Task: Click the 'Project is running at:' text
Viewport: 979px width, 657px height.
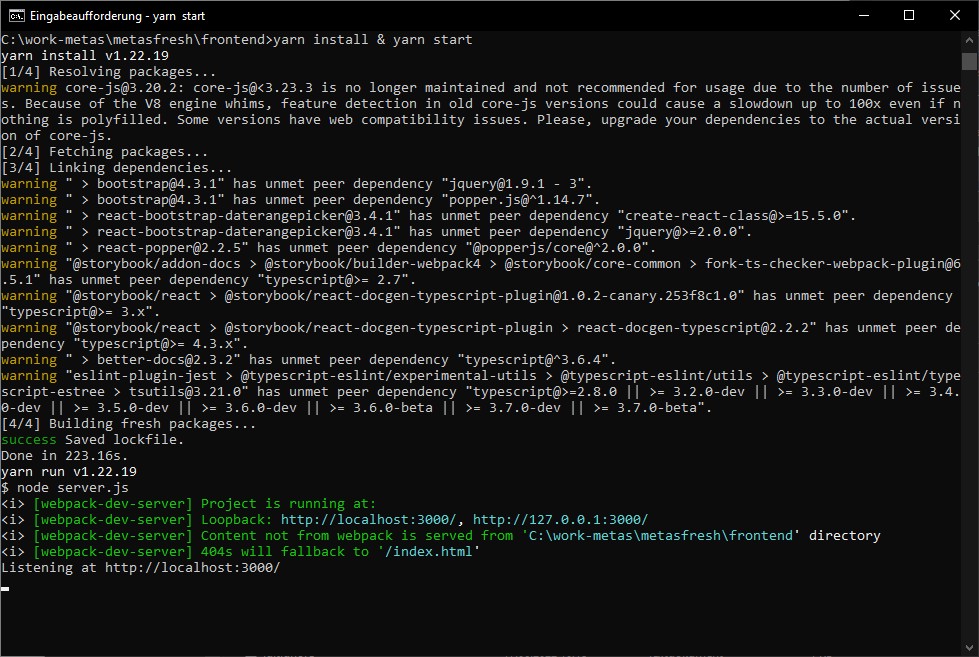Action: [x=288, y=504]
